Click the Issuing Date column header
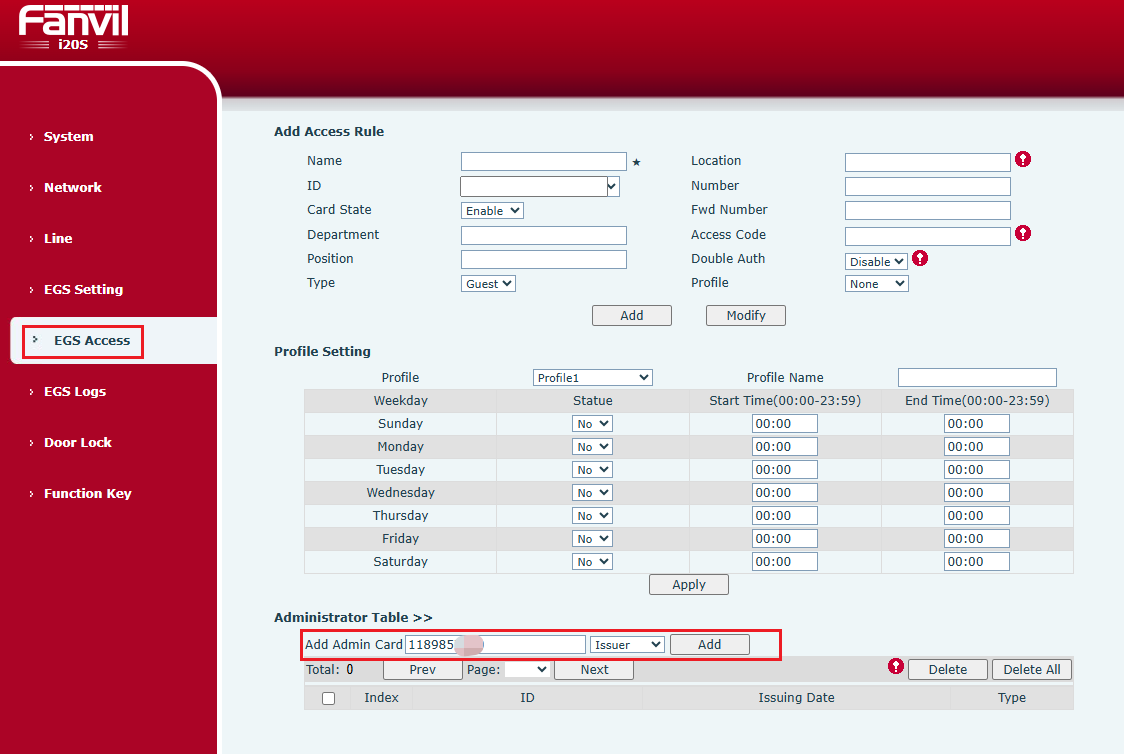 point(796,697)
